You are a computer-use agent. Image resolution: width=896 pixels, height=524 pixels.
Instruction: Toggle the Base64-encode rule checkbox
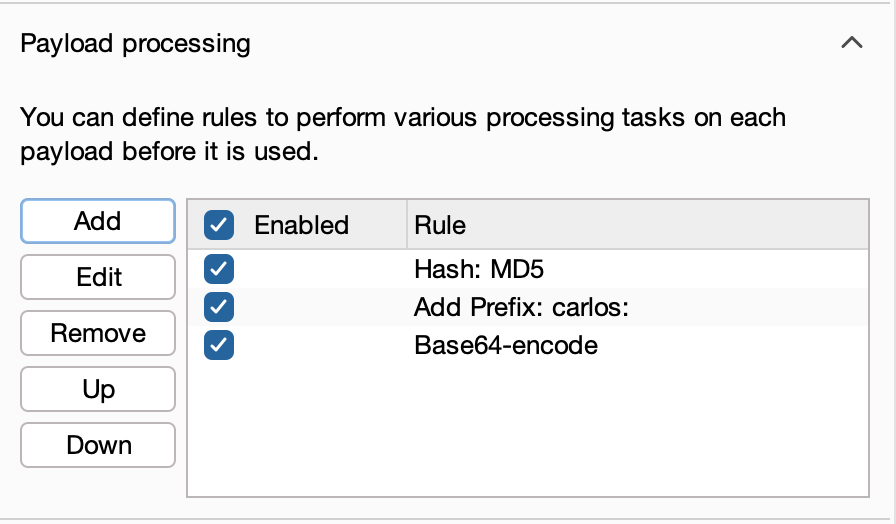pyautogui.click(x=219, y=346)
